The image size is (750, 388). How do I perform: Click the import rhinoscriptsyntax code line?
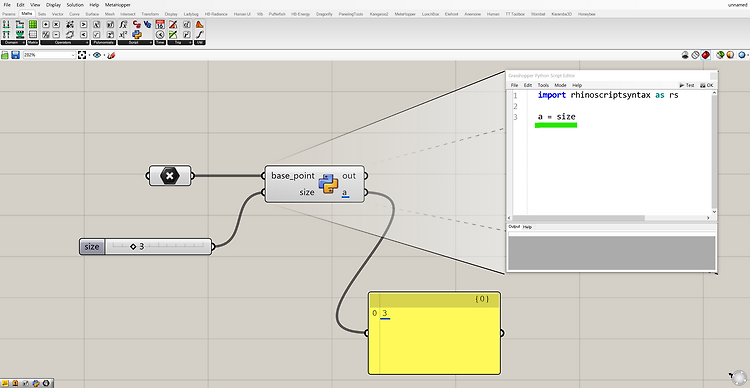click(608, 95)
